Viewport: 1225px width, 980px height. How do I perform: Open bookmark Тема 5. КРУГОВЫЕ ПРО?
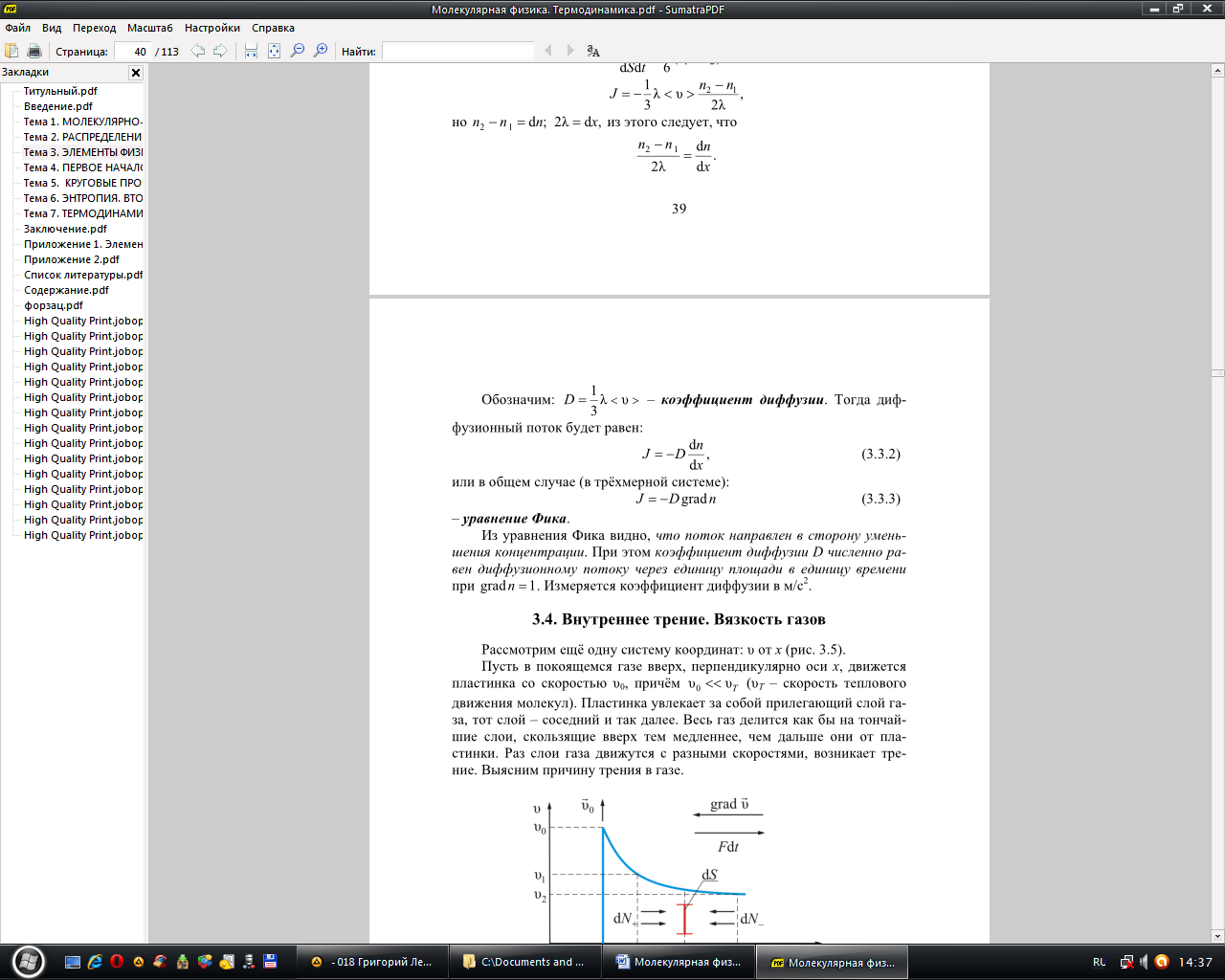pos(83,183)
